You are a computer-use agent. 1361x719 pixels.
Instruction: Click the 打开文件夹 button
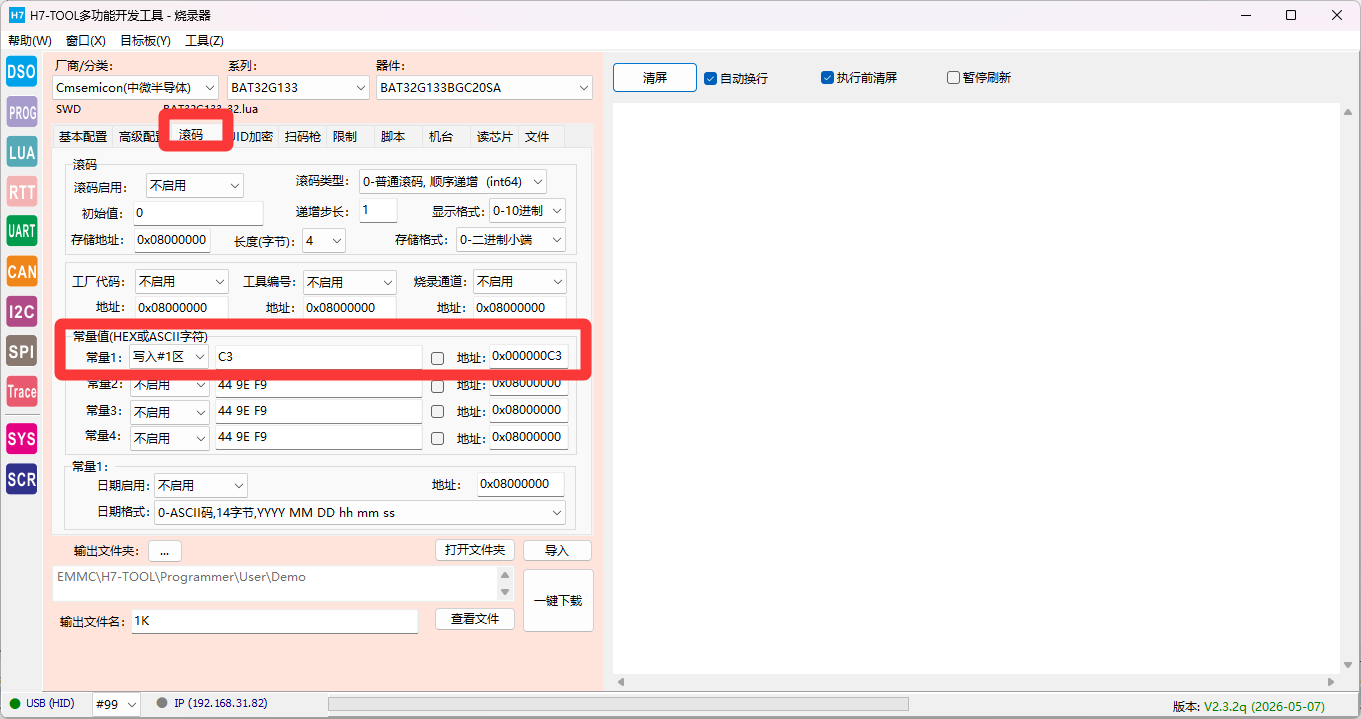point(475,550)
